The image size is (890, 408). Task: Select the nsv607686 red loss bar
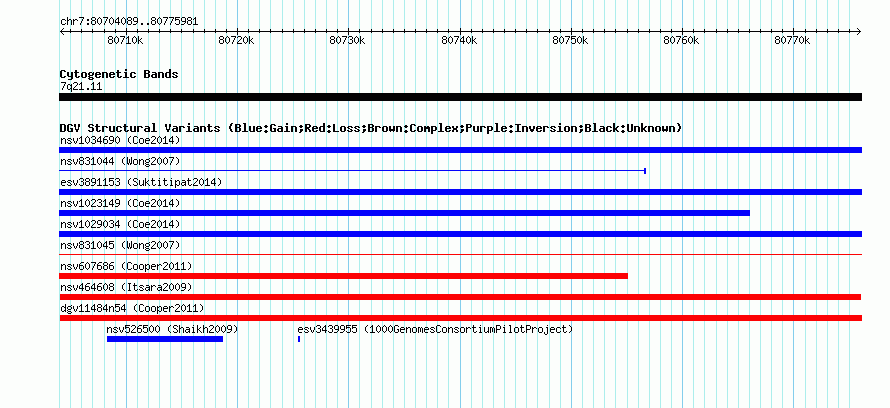point(343,276)
